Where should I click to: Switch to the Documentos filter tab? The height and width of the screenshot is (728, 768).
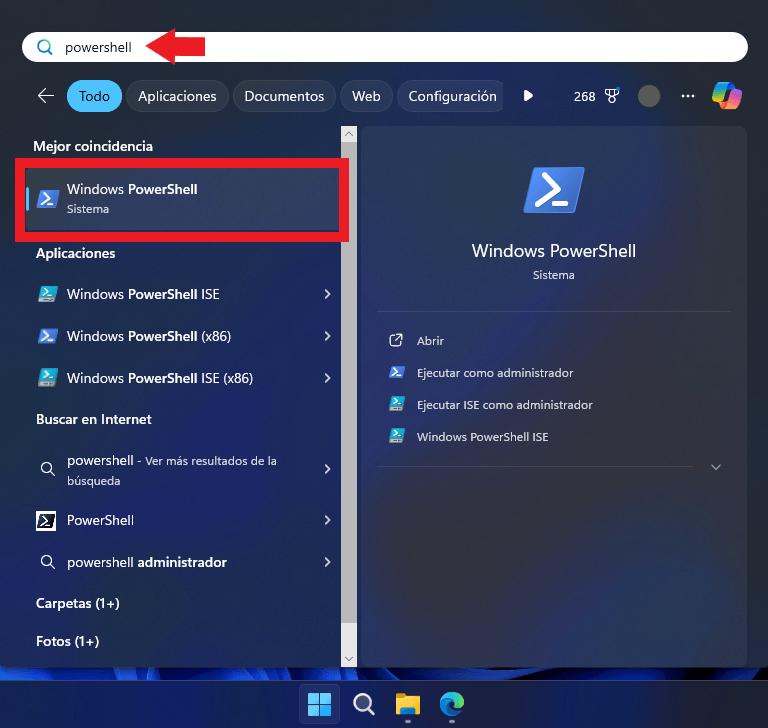(x=284, y=96)
